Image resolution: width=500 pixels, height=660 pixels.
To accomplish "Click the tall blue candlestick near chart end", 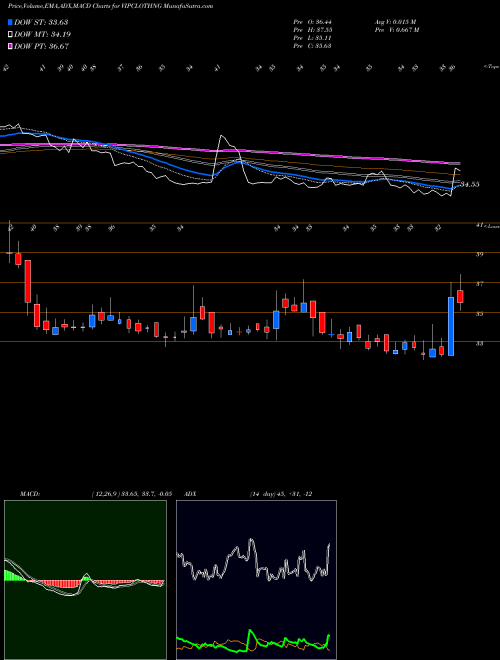I will pyautogui.click(x=451, y=326).
